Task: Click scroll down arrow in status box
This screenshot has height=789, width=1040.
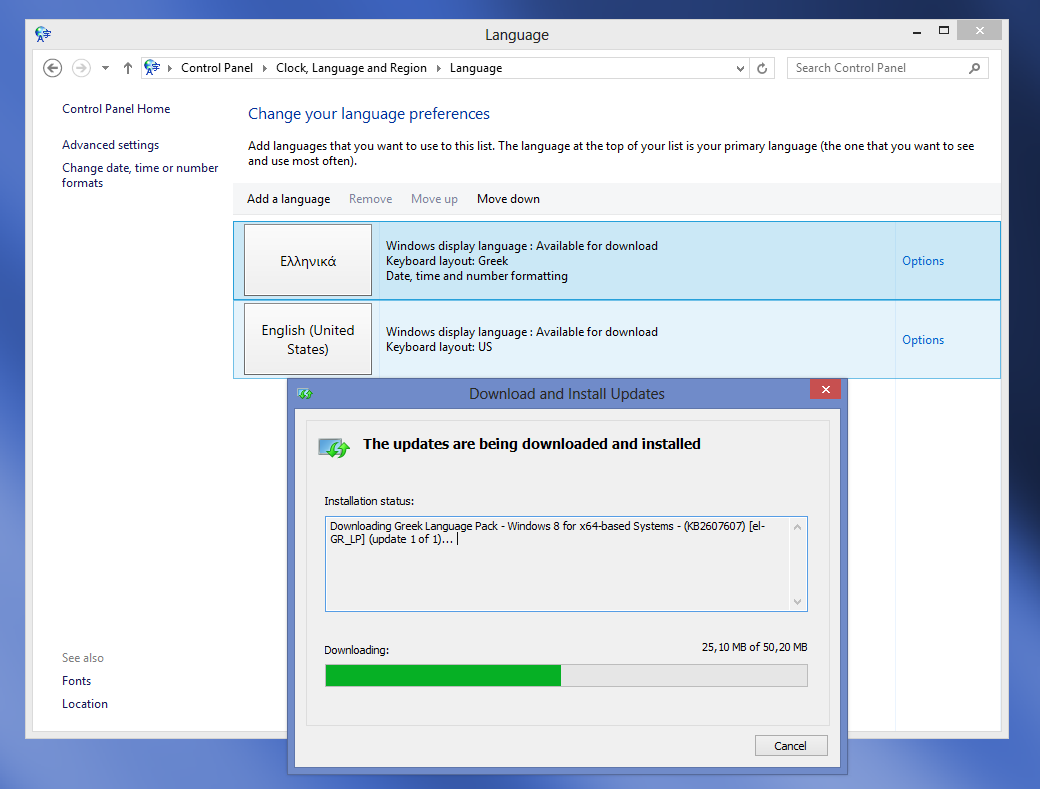Action: [x=797, y=602]
